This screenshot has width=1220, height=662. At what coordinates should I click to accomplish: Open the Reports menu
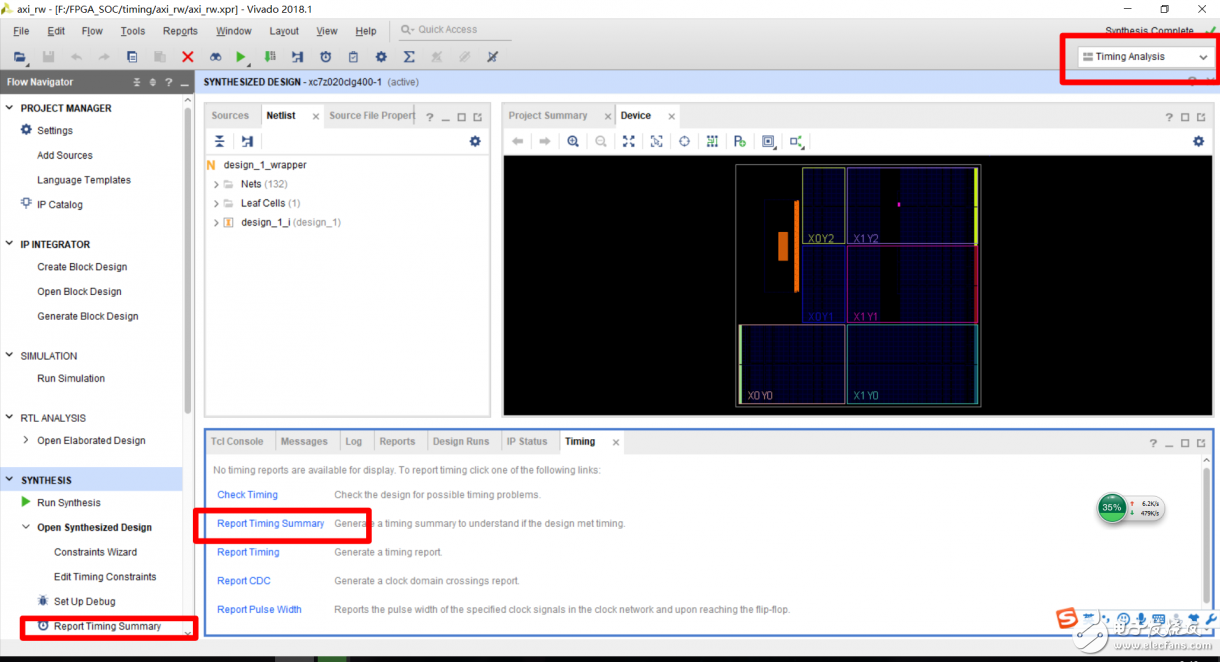(x=180, y=31)
